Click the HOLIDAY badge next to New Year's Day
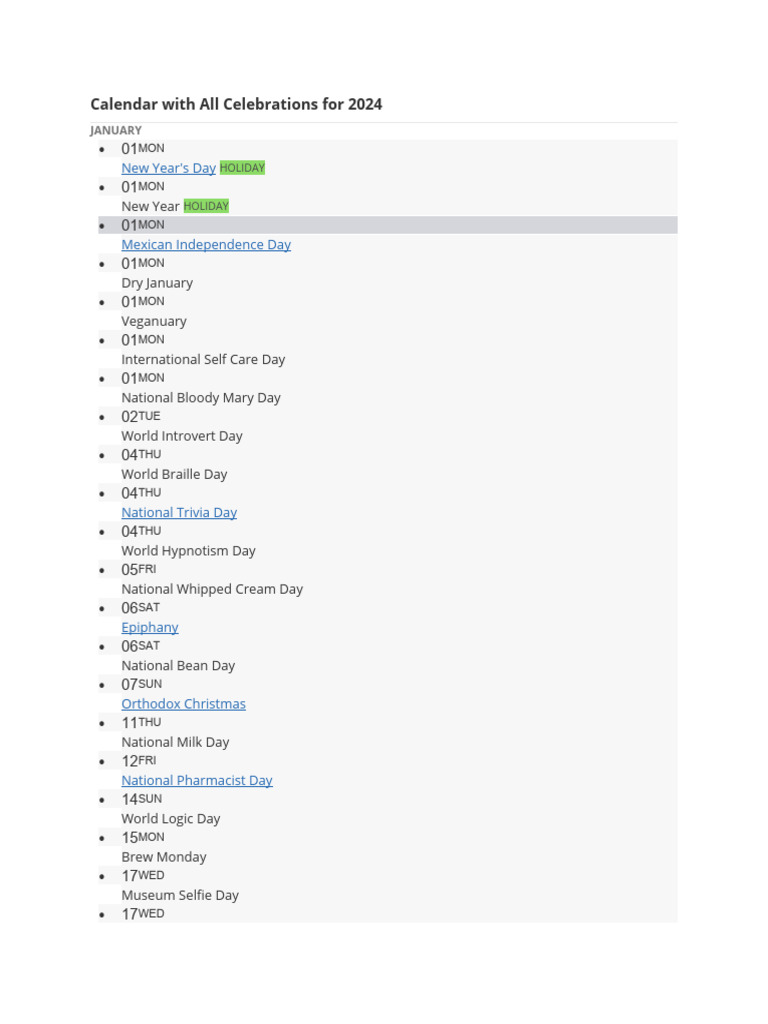Screen dimensions: 768x1024 [242, 168]
